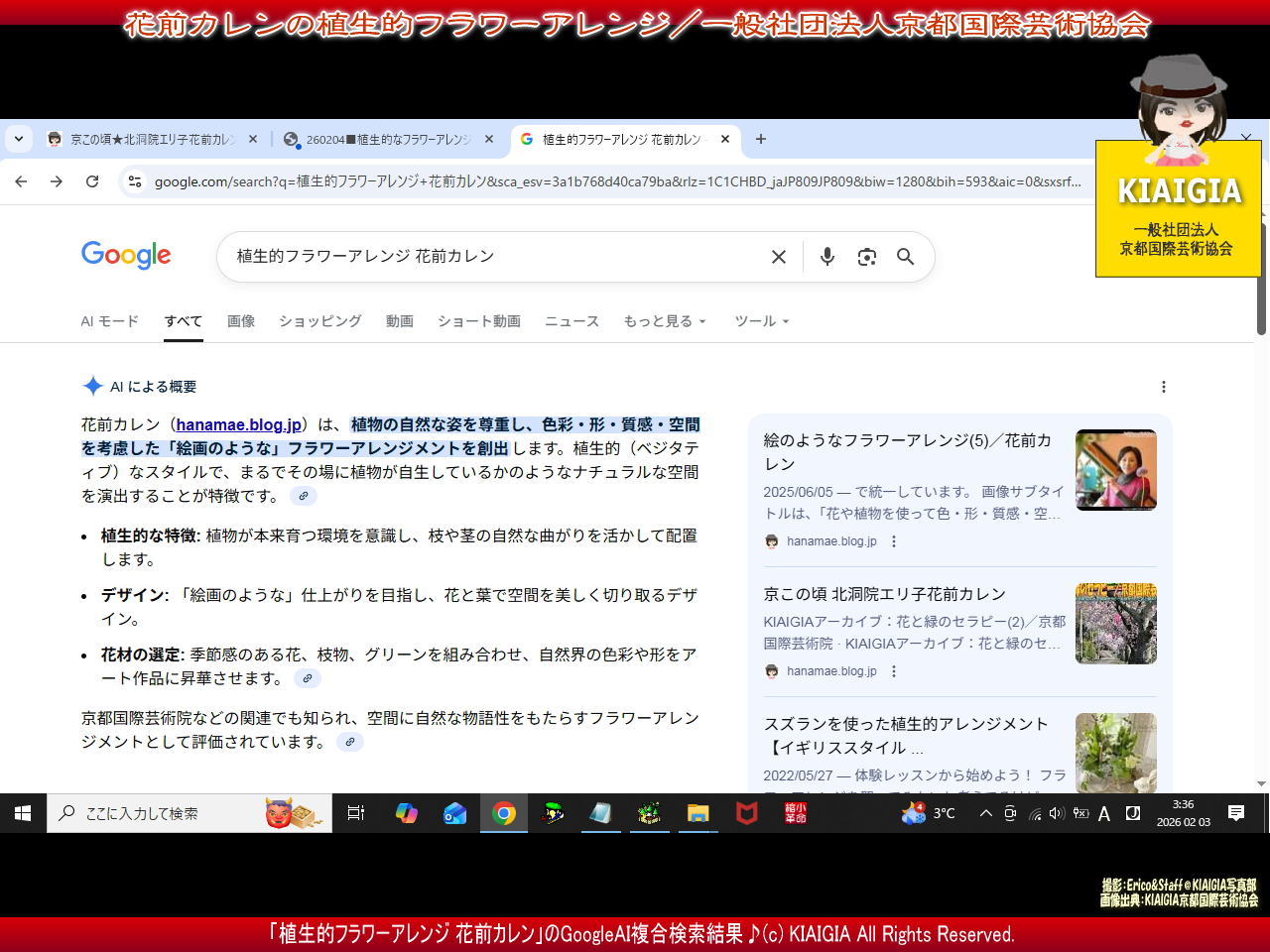Close the active 植生的フラワーアレンジ 花前カレン tab

click(725, 140)
